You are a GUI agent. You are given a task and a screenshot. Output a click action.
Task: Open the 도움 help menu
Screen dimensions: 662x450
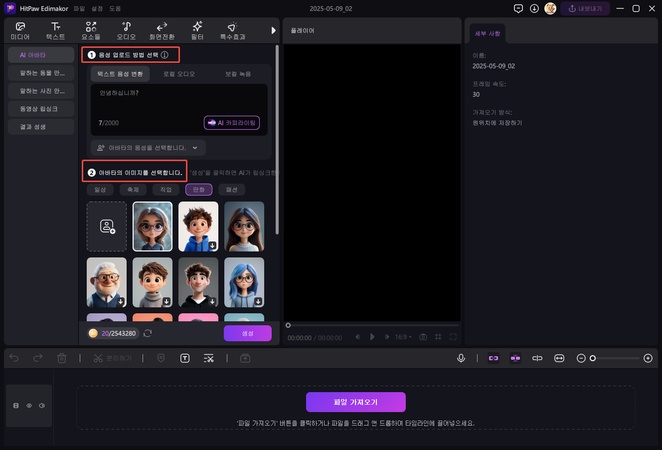115,8
